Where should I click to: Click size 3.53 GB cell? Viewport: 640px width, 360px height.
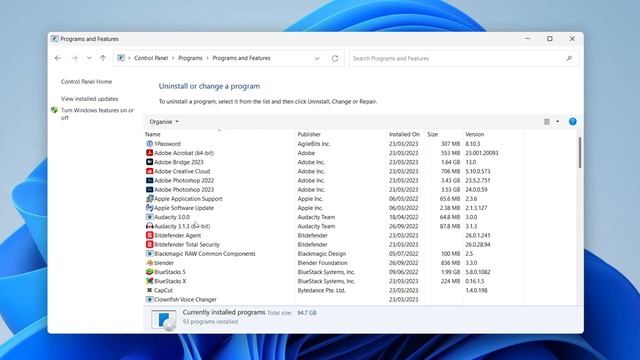(450, 189)
